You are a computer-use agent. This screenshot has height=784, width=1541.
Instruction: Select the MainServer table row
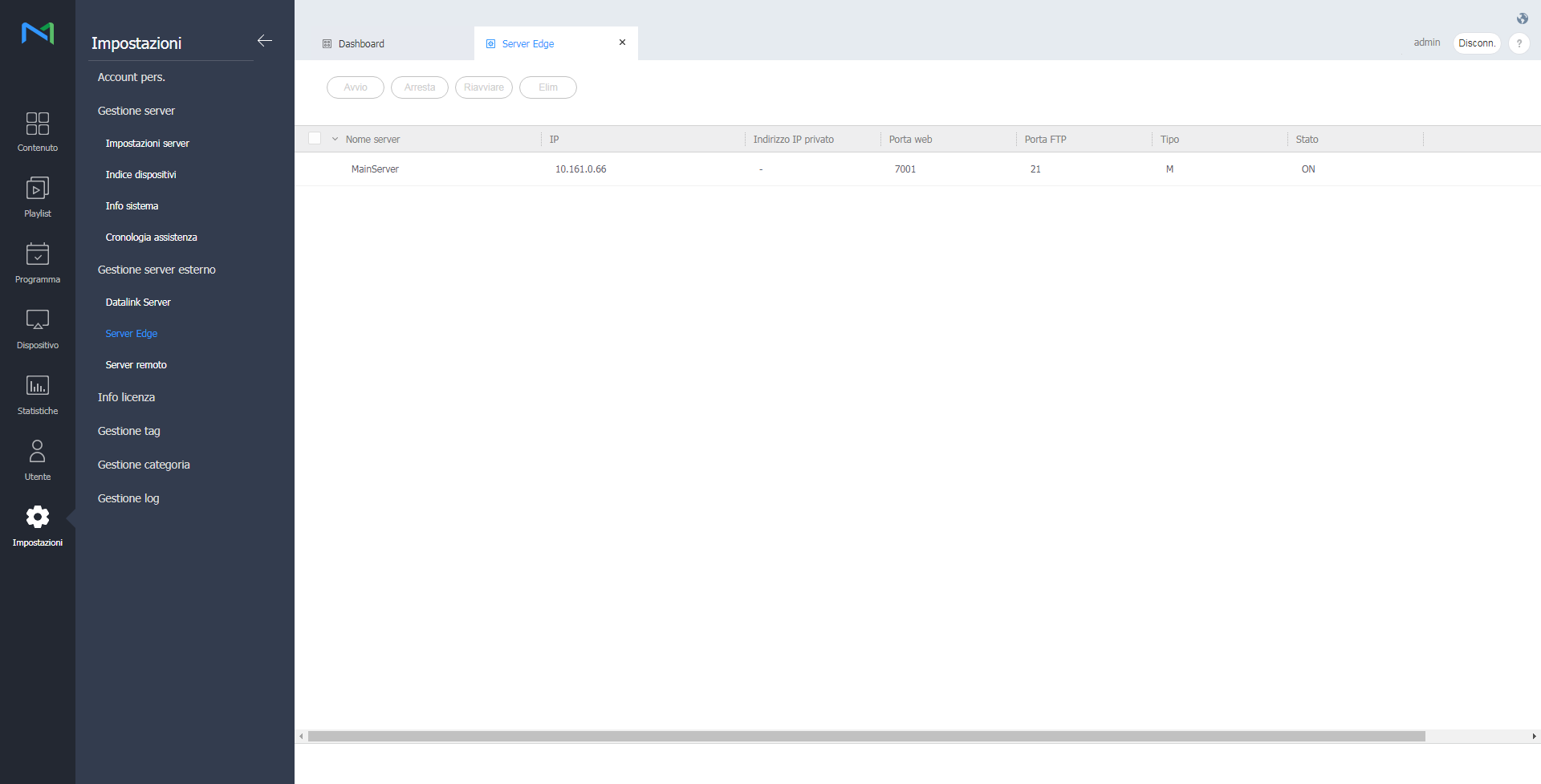pyautogui.click(x=375, y=169)
